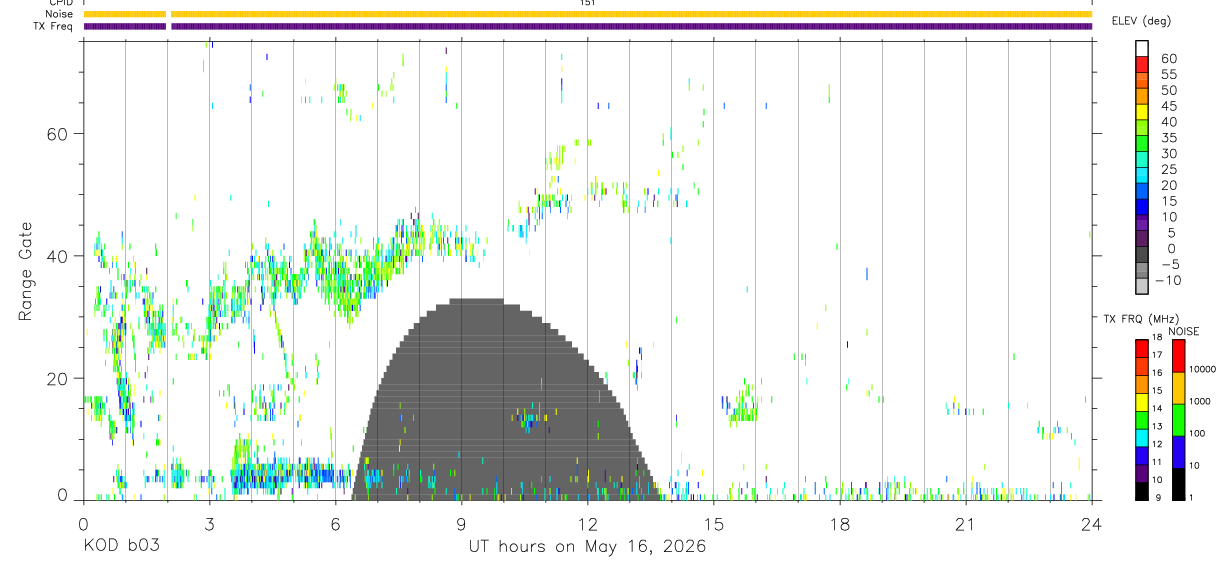Click the yellow Noise strip above the plot

click(x=588, y=14)
